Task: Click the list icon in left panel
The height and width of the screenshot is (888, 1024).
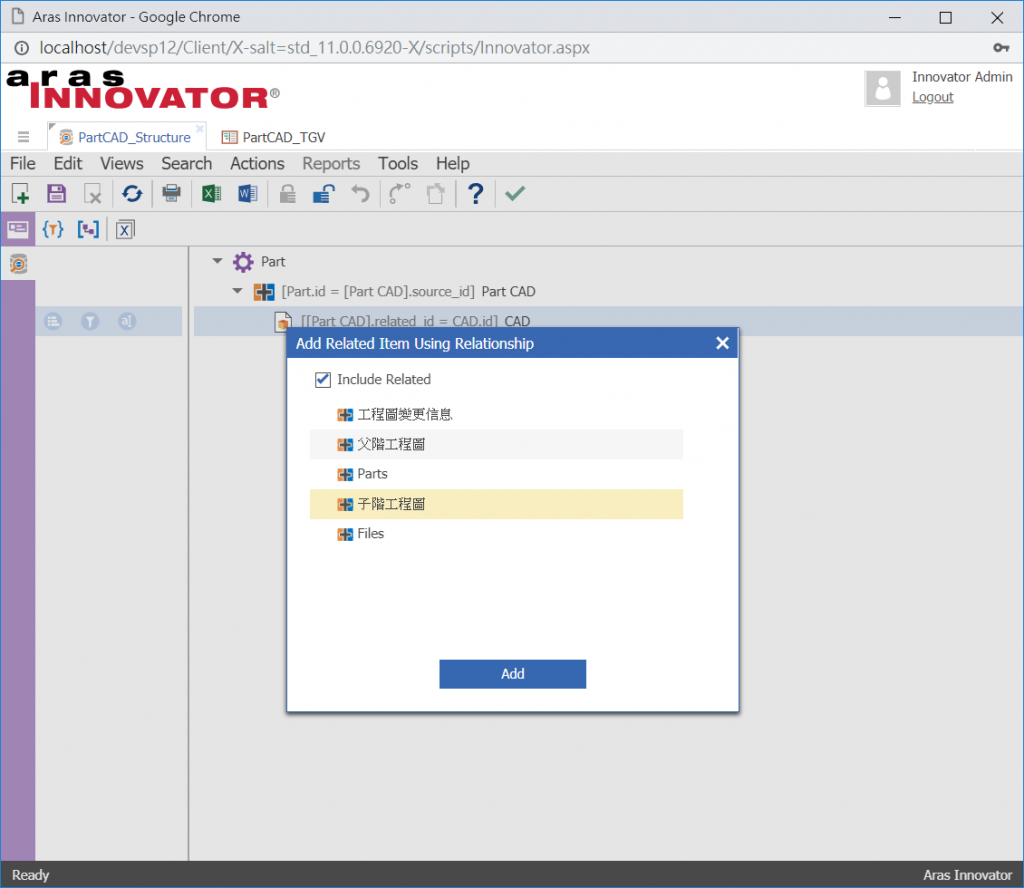Action: click(x=53, y=321)
